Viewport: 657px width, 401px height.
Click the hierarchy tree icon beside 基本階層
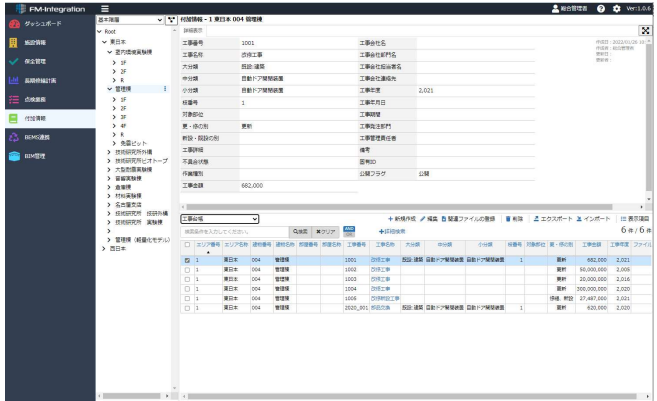coord(171,20)
